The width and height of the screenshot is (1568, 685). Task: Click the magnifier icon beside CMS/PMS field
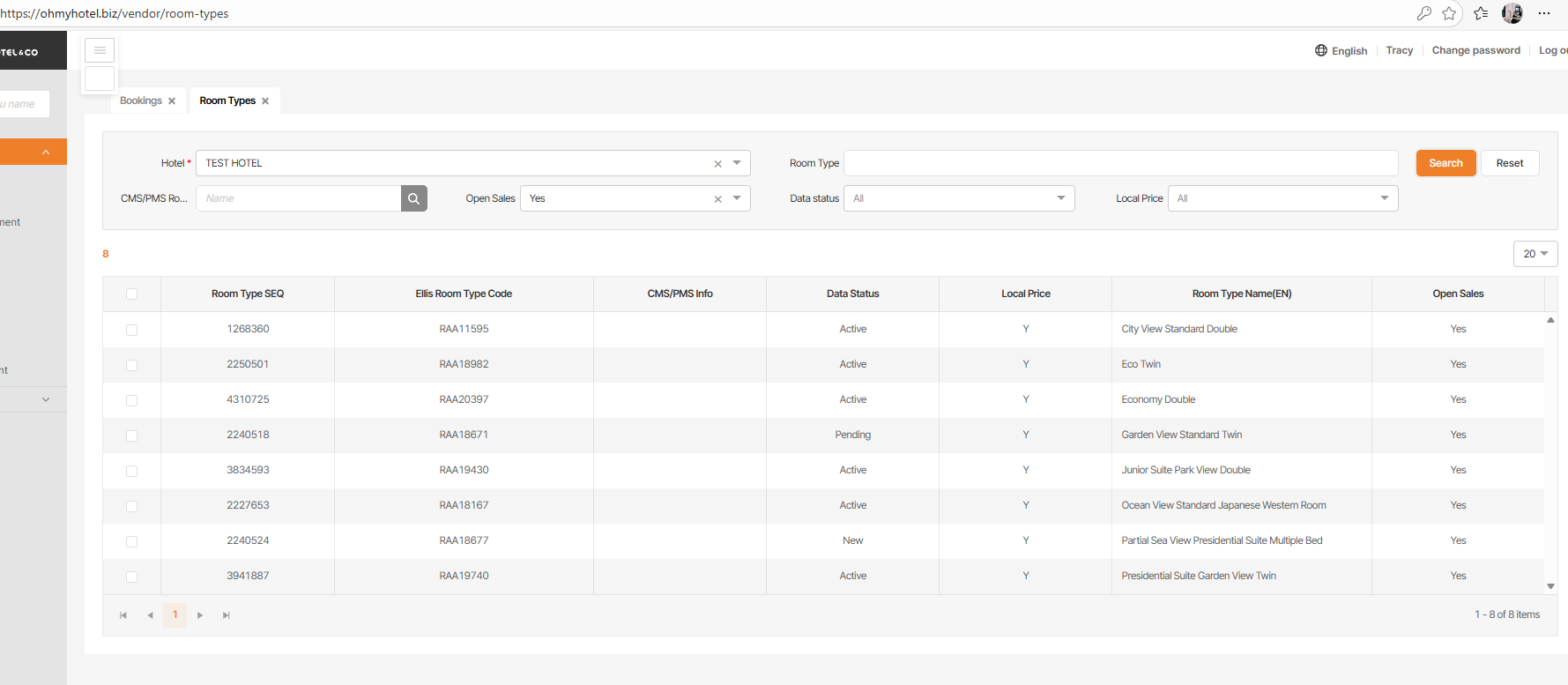tap(413, 198)
